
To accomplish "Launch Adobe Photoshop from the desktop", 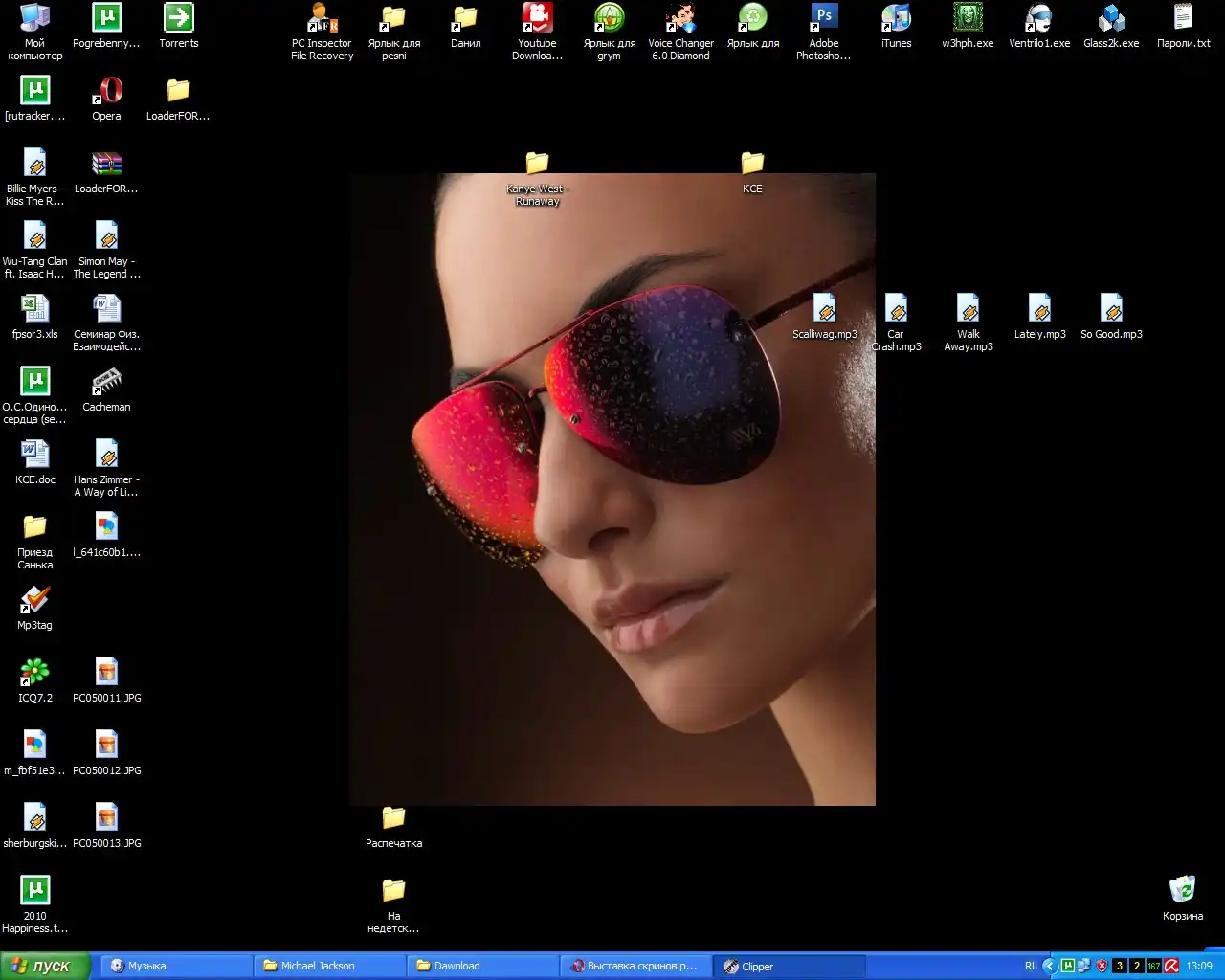I will click(x=823, y=19).
